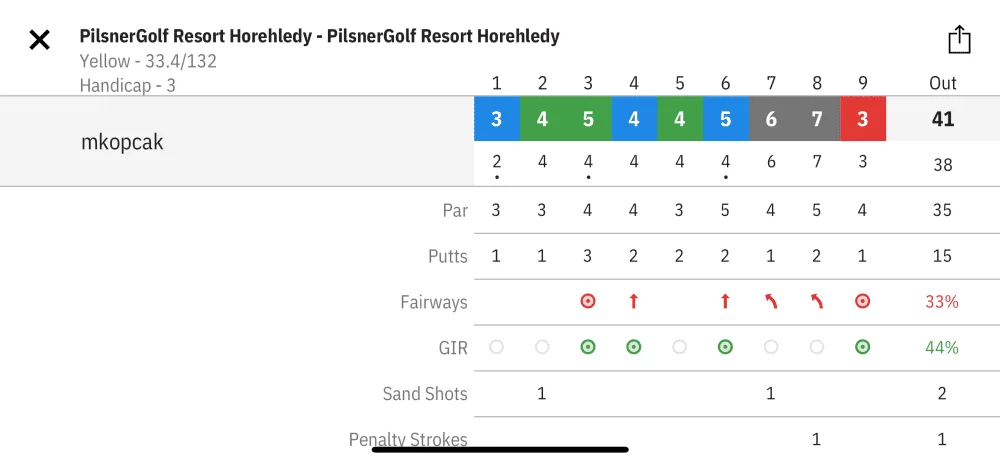Toggle the green GIR circle on hole 3
The height and width of the screenshot is (462, 1000).
588,347
